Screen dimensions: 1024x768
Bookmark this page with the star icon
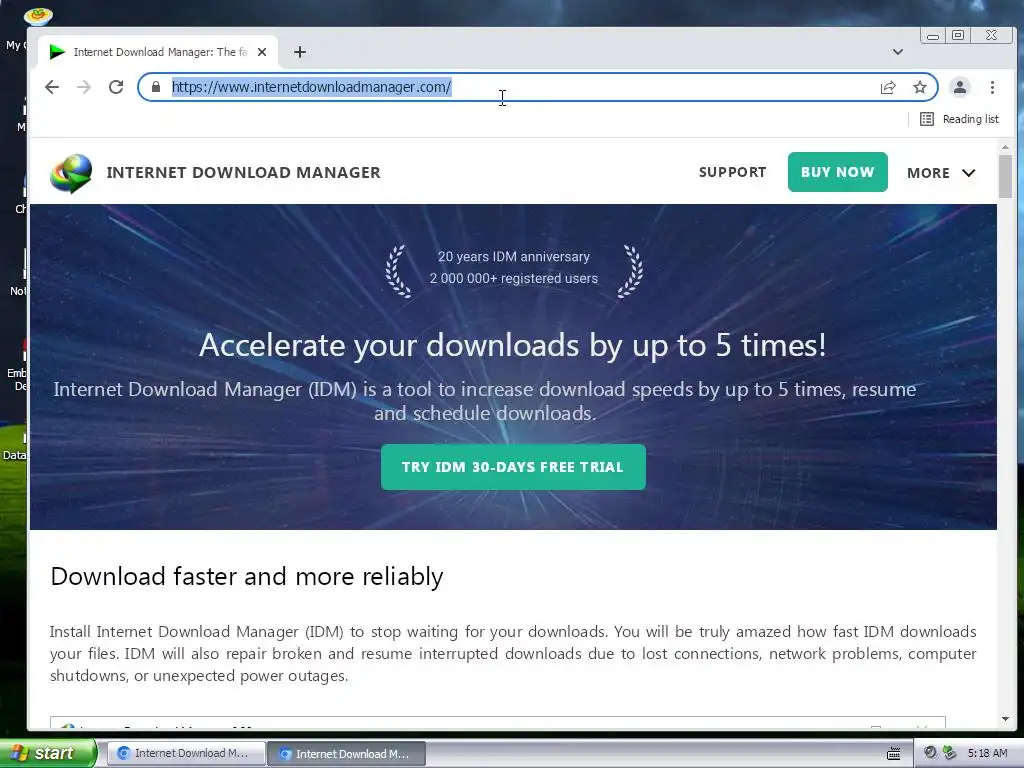tap(920, 88)
